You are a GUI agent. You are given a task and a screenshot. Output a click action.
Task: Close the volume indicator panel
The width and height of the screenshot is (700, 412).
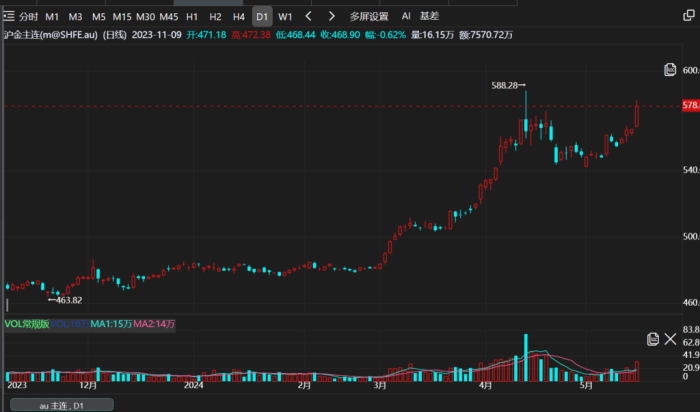[x=671, y=339]
